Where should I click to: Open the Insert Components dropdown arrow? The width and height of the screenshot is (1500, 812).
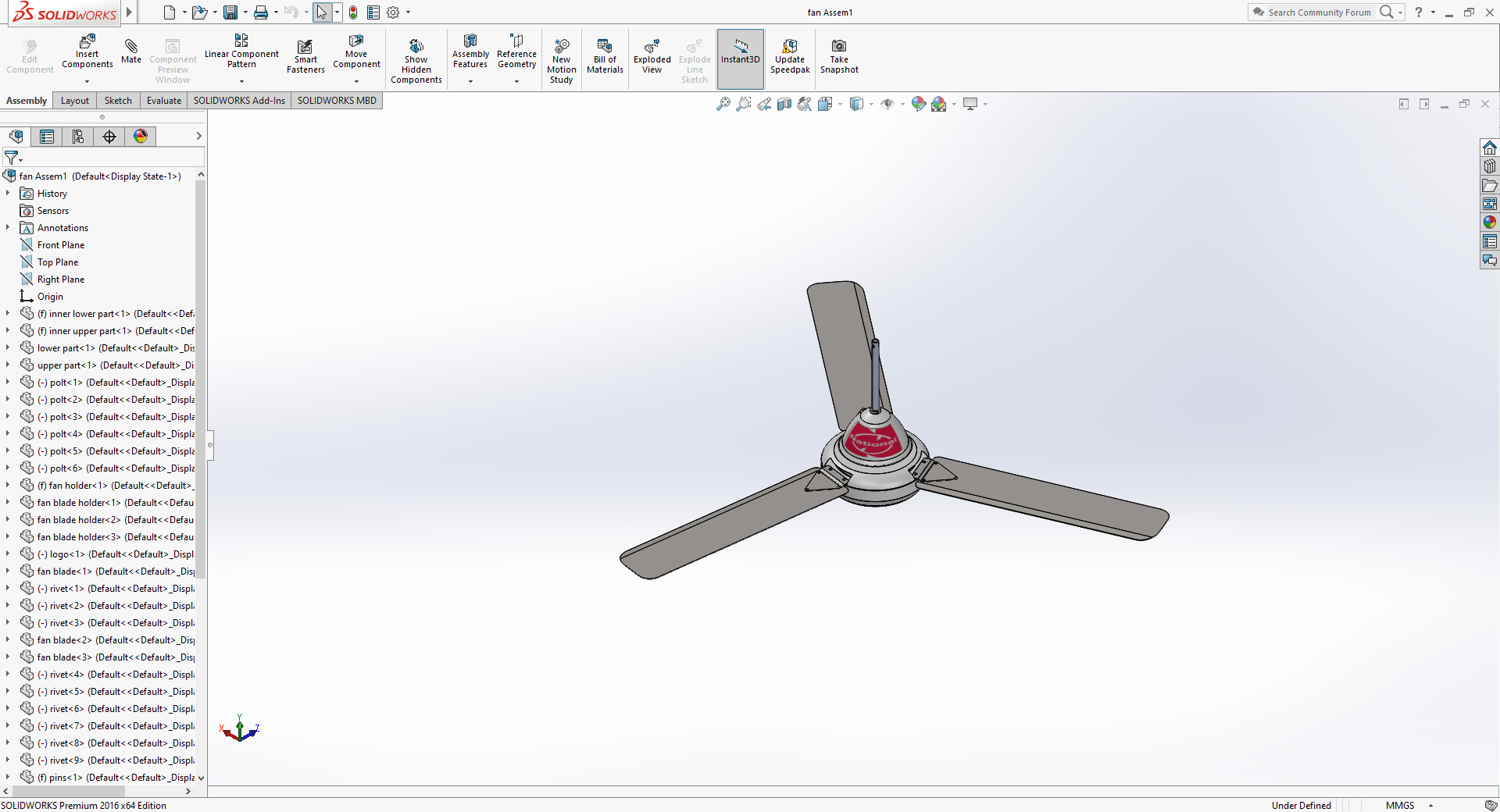click(87, 81)
